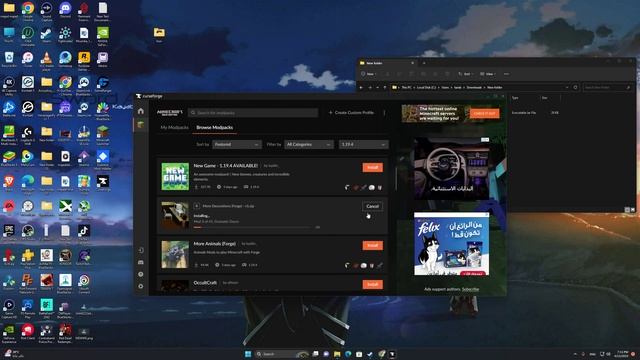Install the More Animals (Forge) modpack
Image resolution: width=640 pixels, height=360 pixels.
coord(373,245)
